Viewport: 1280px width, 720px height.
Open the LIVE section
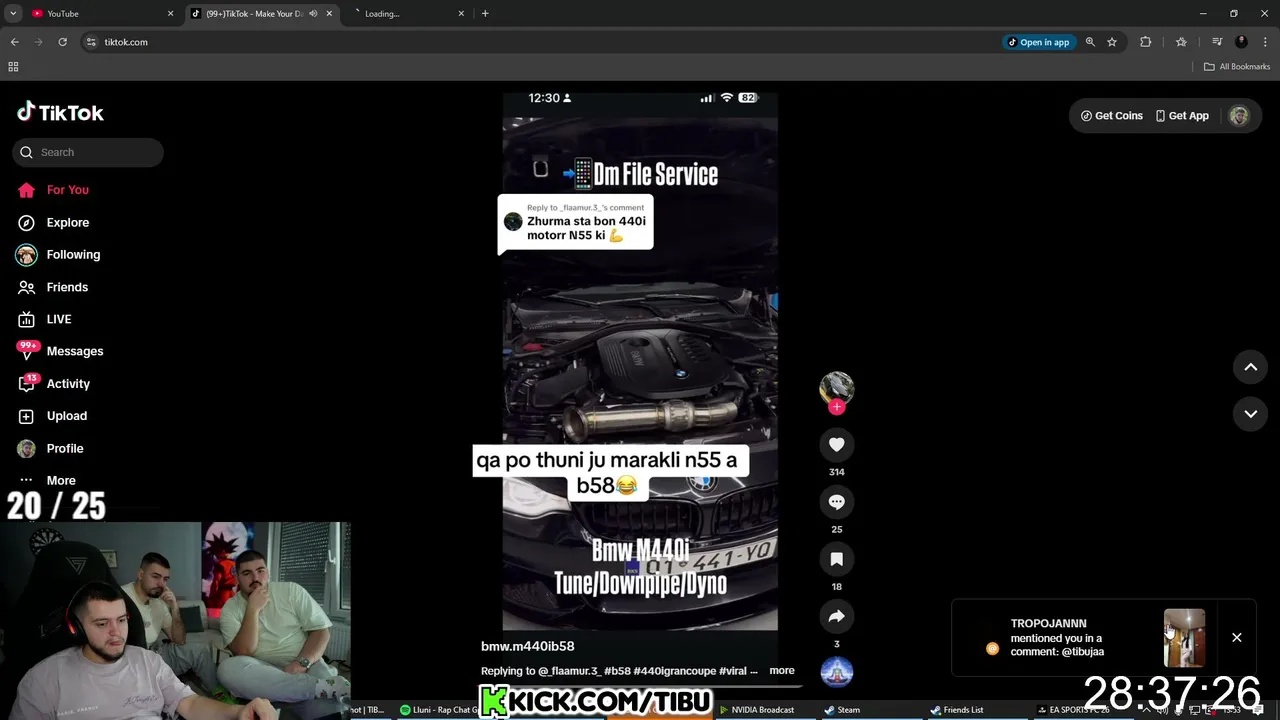45,319
